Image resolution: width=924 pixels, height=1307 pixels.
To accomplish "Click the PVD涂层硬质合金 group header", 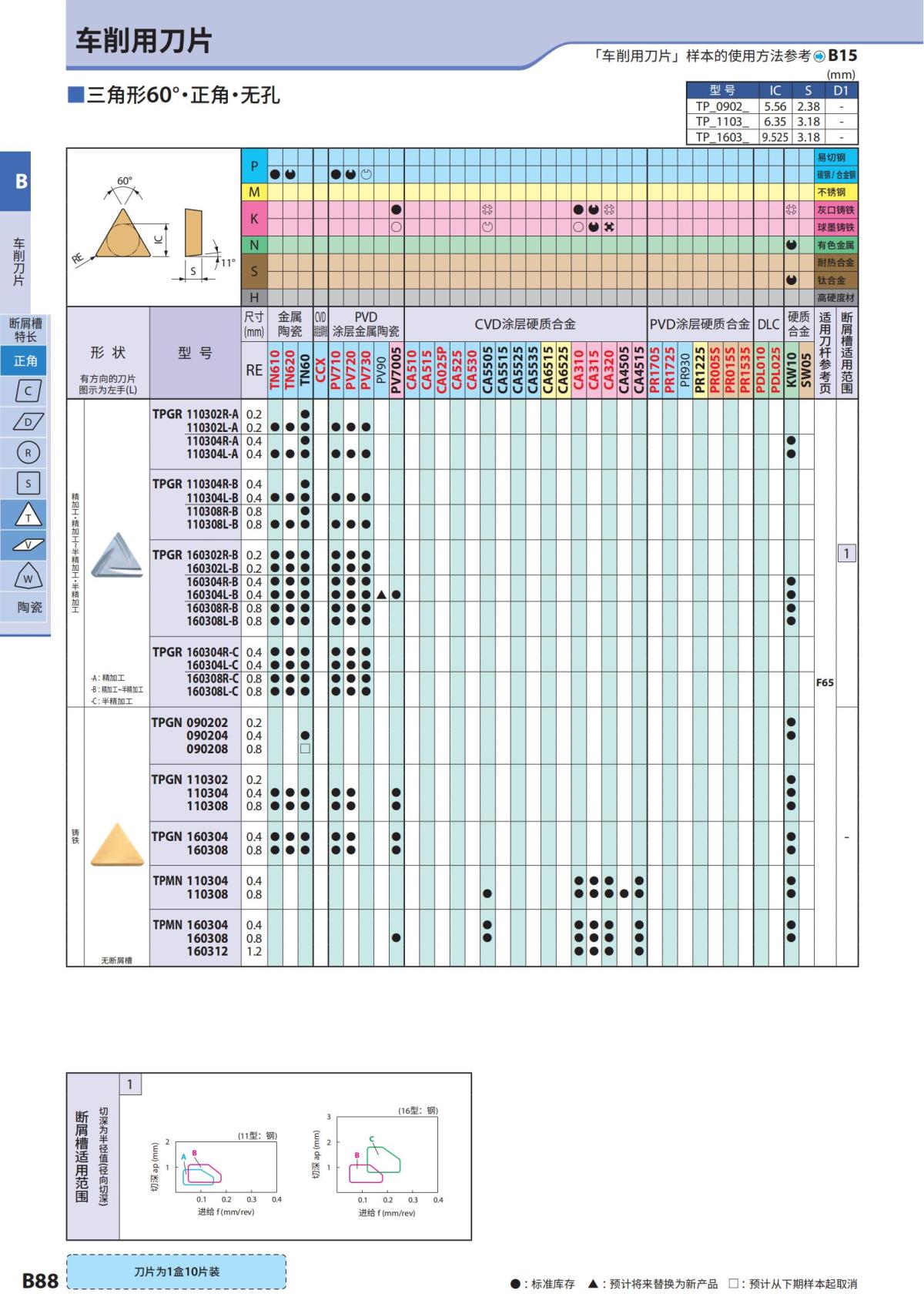I will click(x=699, y=324).
